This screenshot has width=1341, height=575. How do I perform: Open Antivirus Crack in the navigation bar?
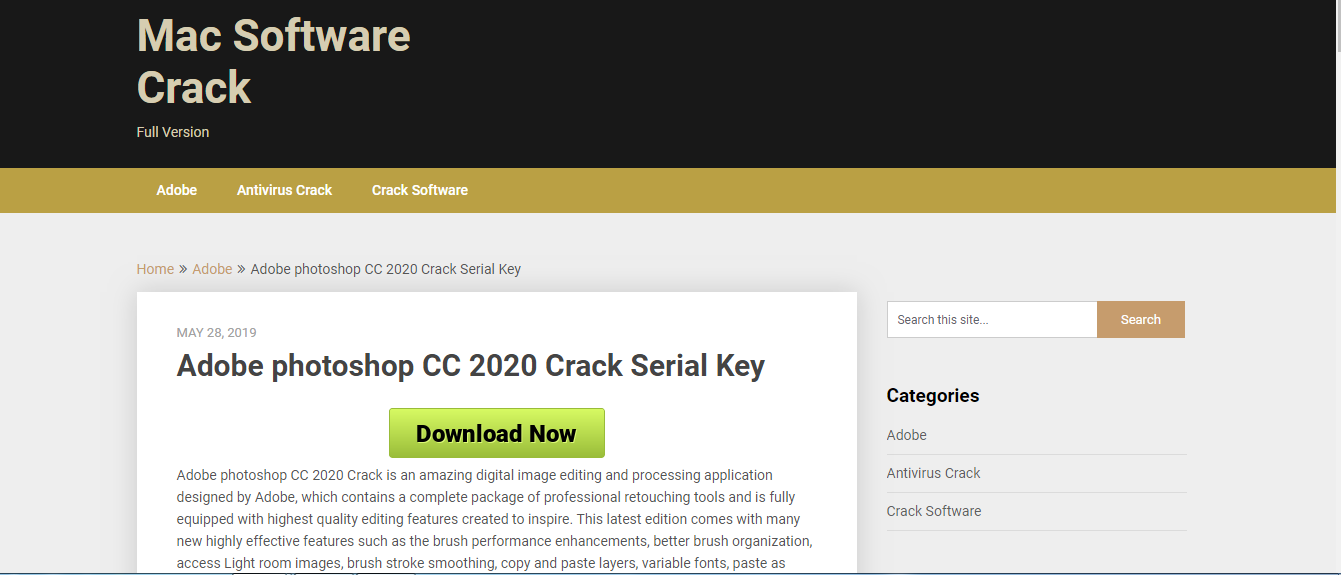pos(284,190)
